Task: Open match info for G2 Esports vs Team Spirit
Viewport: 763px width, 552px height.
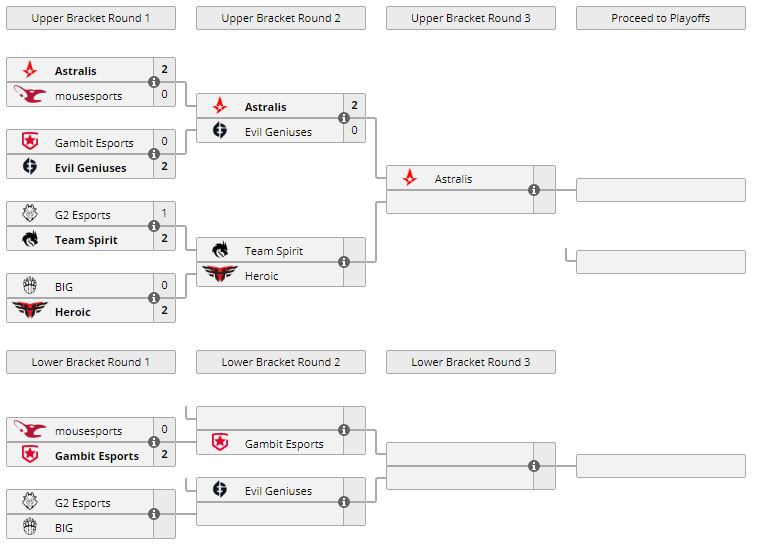Action: click(154, 227)
